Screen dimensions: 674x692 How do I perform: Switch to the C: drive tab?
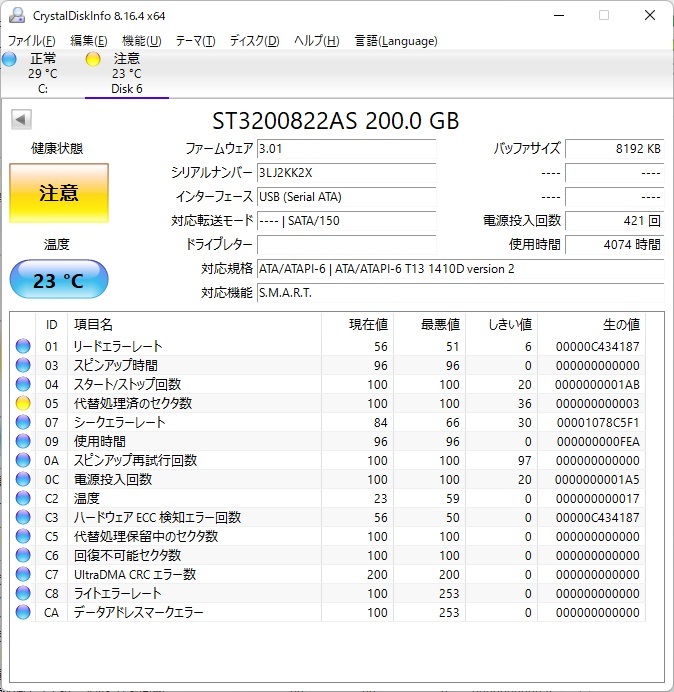click(43, 73)
